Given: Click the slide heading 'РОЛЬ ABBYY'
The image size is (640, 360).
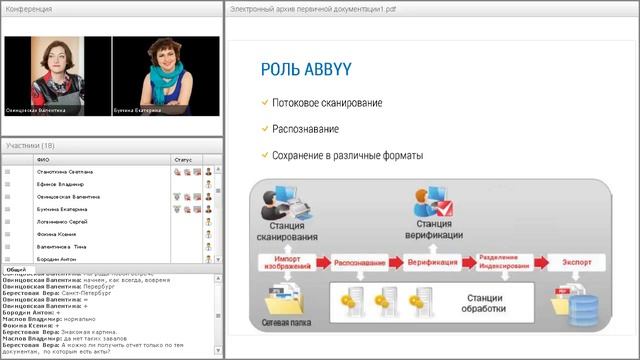Looking at the screenshot, I should point(306,69).
